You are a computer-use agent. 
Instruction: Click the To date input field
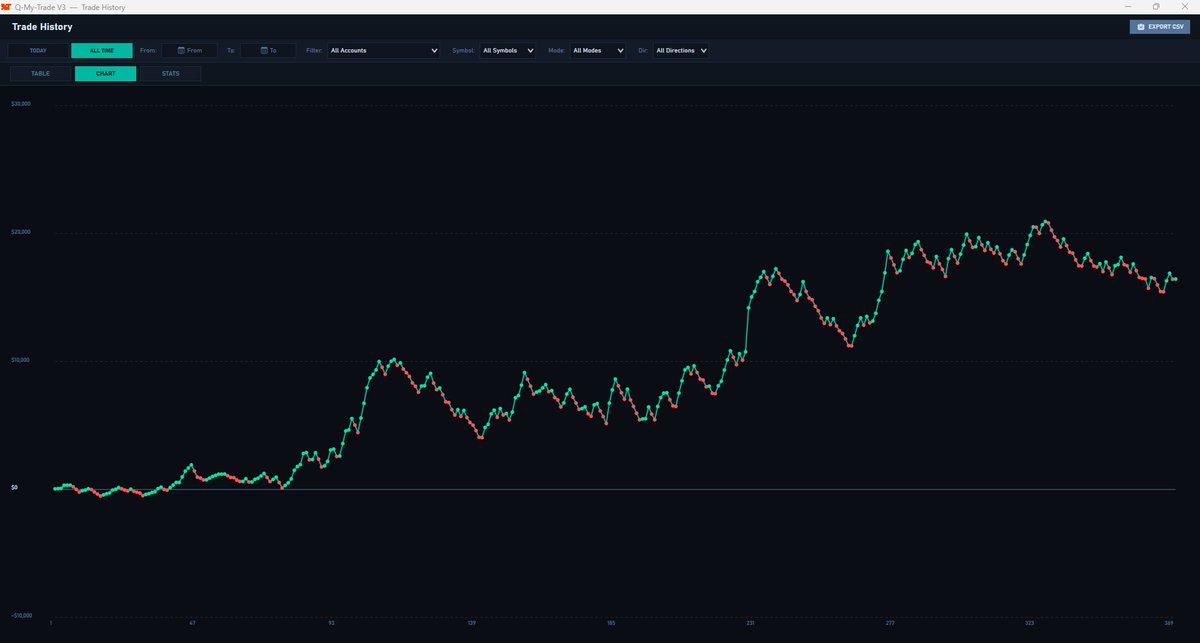click(x=268, y=50)
